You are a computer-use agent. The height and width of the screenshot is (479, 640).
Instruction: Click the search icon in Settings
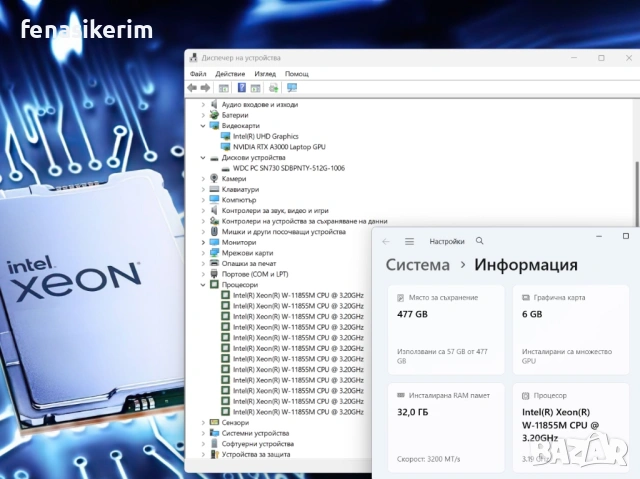[x=480, y=241]
